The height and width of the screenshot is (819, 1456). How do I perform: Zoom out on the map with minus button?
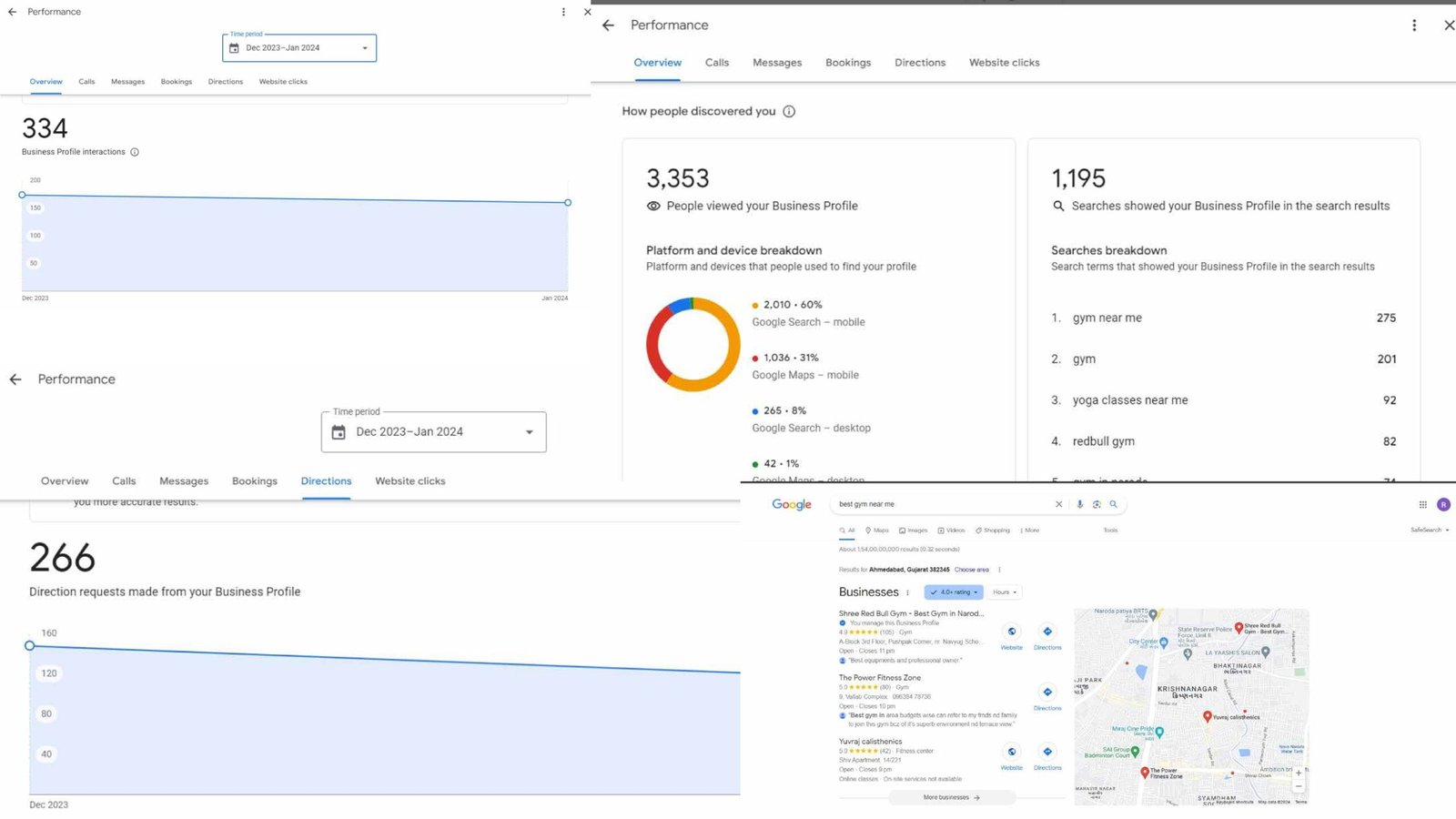coord(1299,786)
